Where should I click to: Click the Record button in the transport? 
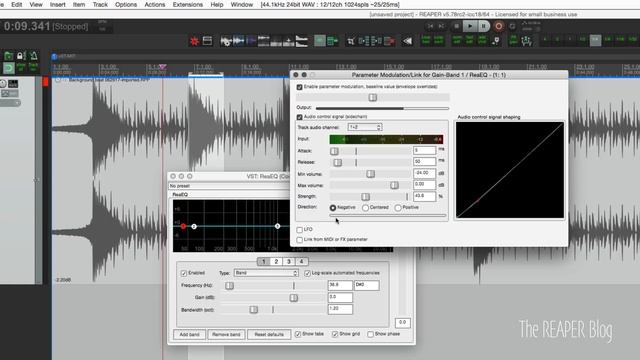(498, 26)
